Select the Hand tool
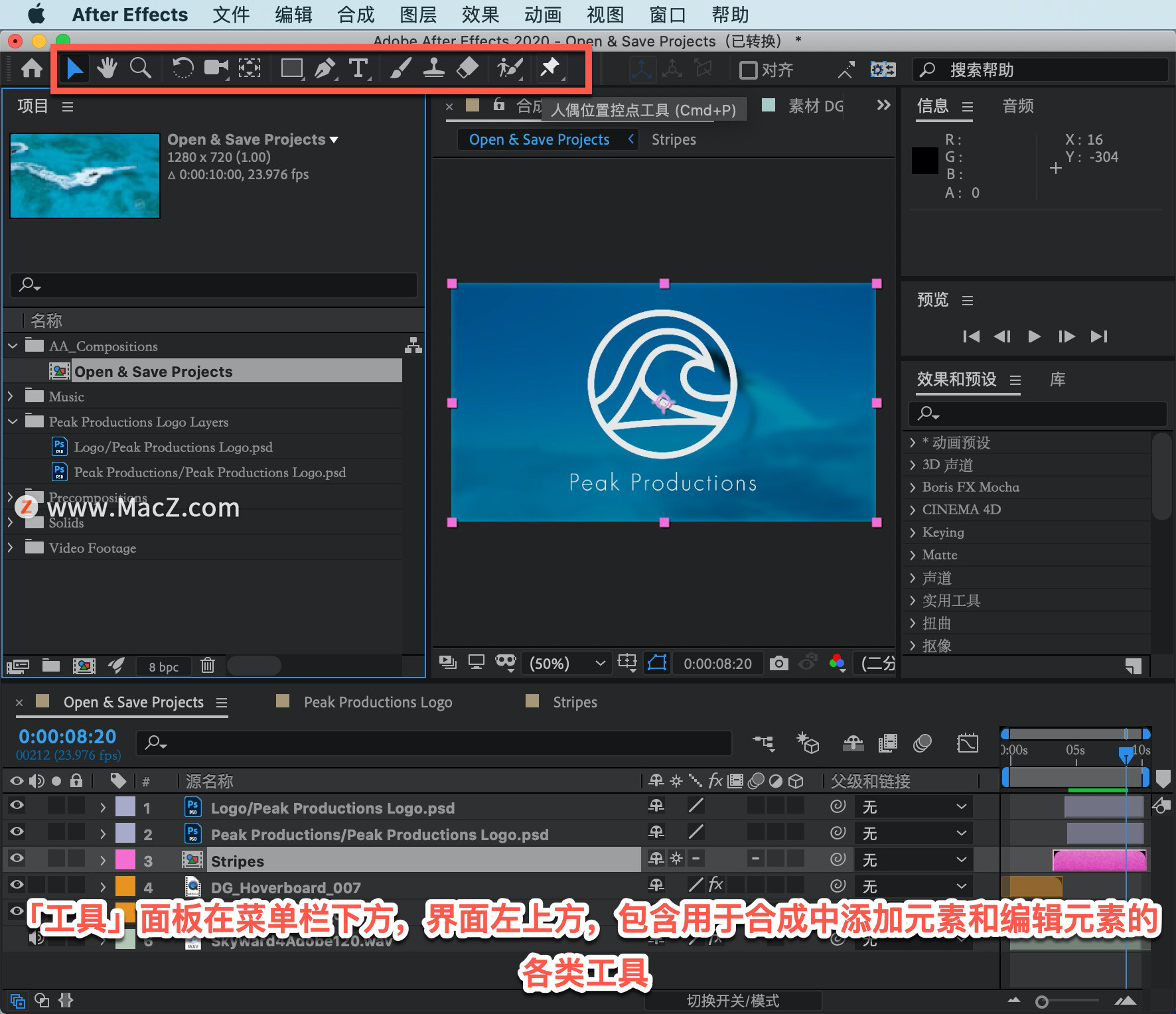The width and height of the screenshot is (1176, 1014). (x=107, y=68)
